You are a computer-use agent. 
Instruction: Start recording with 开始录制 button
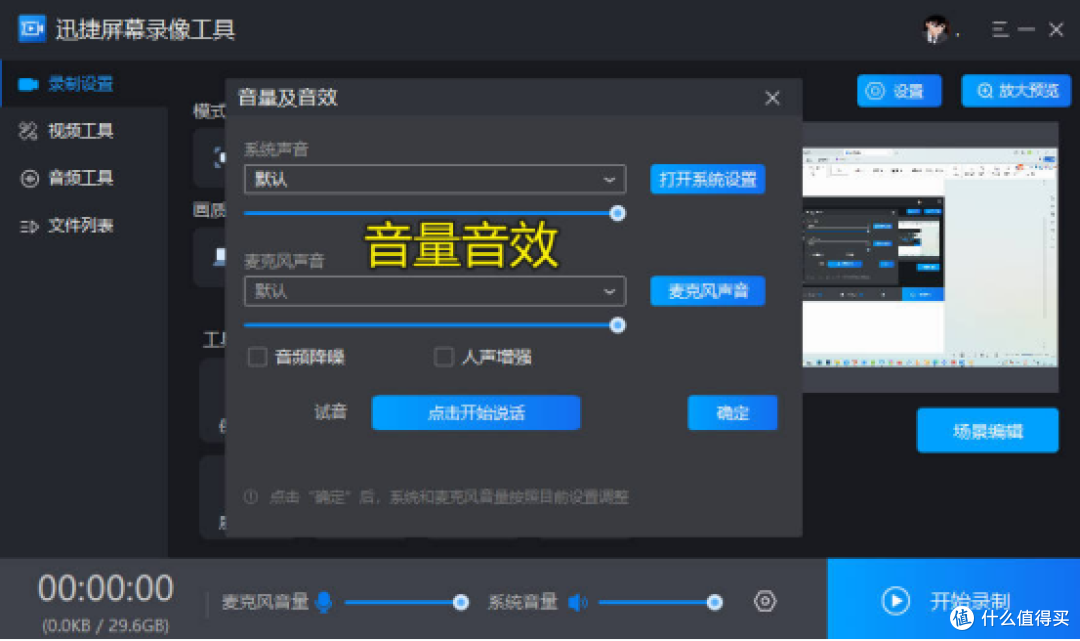953,600
